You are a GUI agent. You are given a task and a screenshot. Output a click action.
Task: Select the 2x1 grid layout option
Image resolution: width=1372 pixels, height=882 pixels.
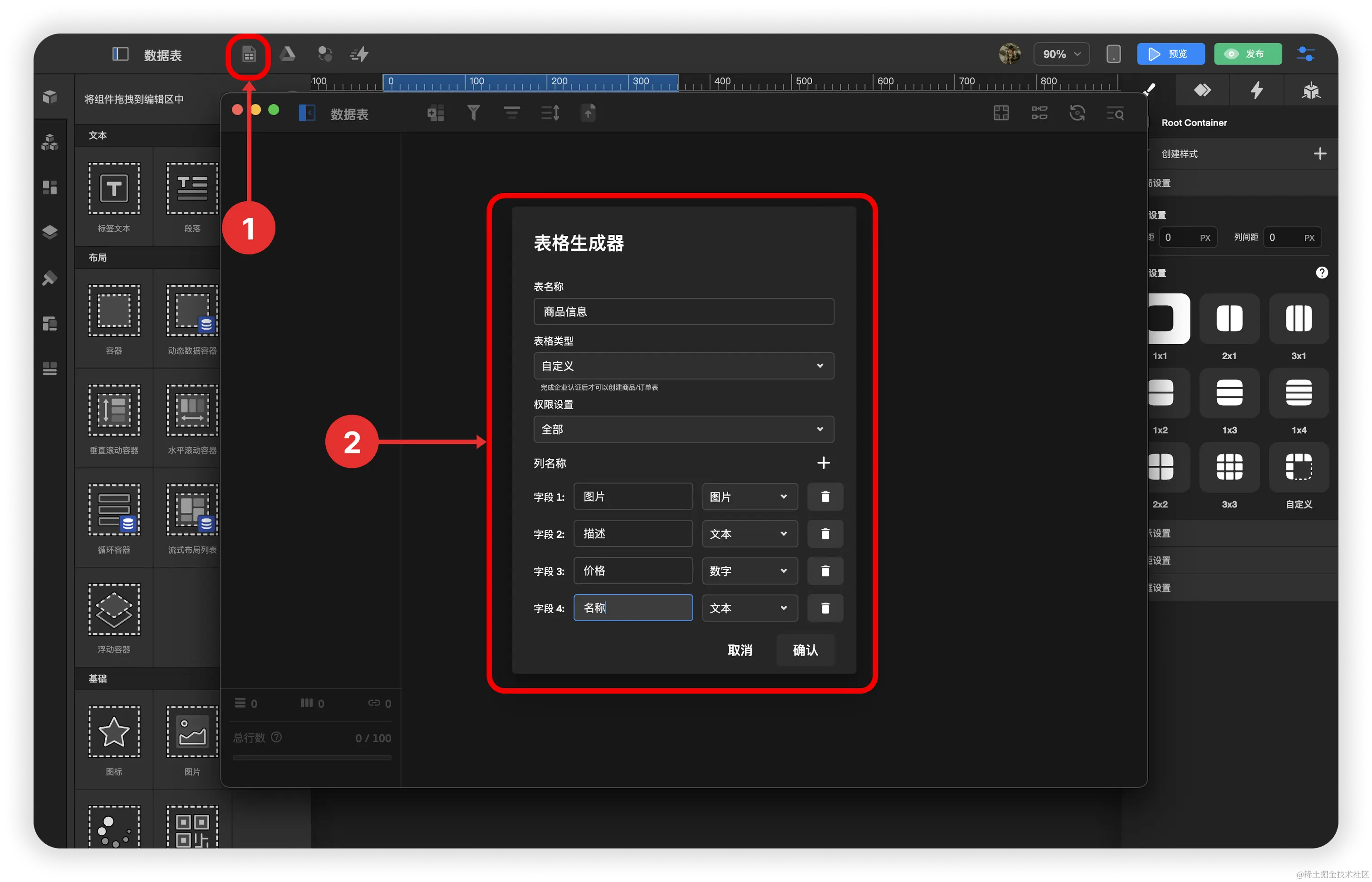tap(1230, 318)
